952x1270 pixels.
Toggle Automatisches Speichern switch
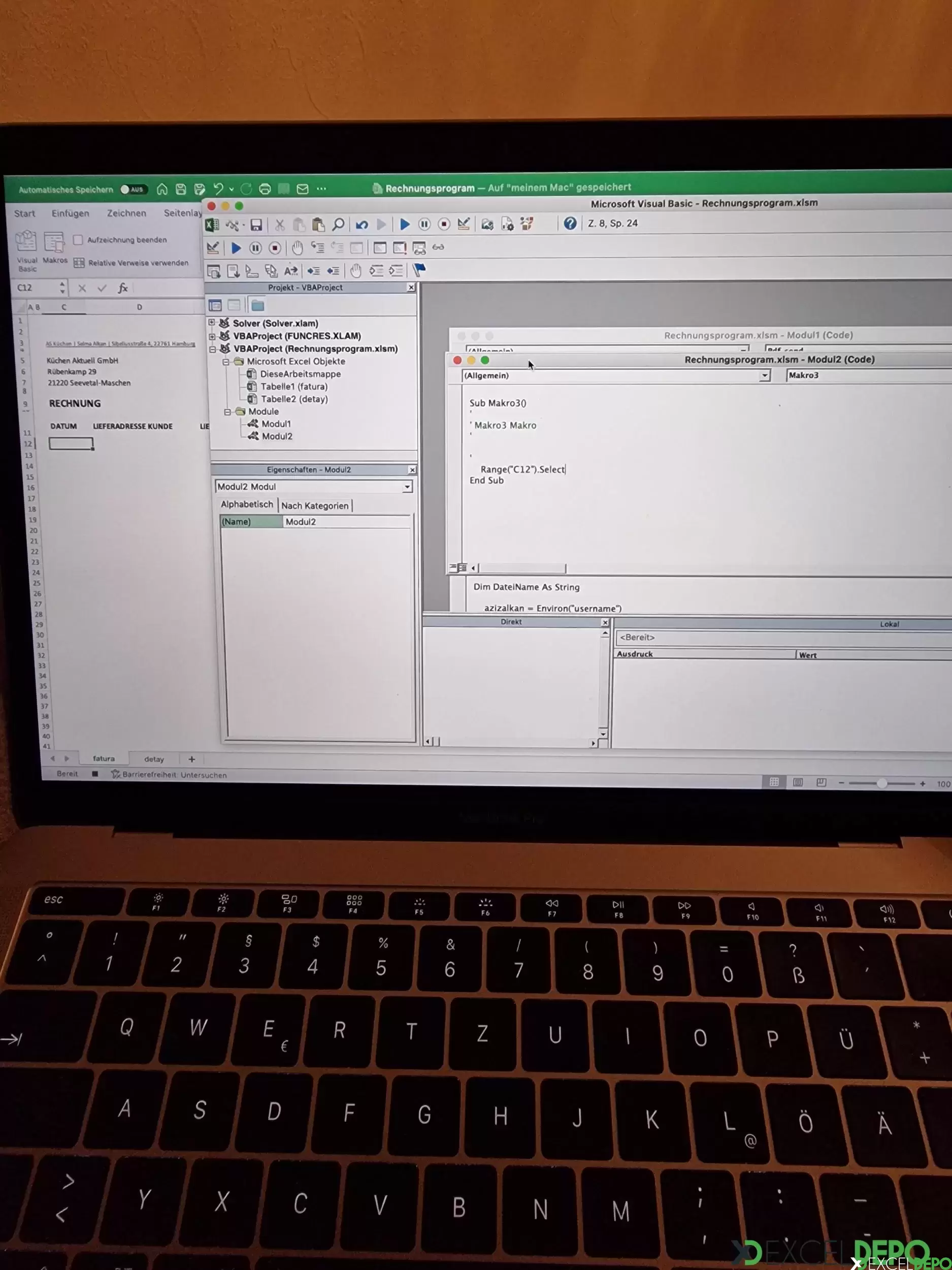(x=133, y=189)
